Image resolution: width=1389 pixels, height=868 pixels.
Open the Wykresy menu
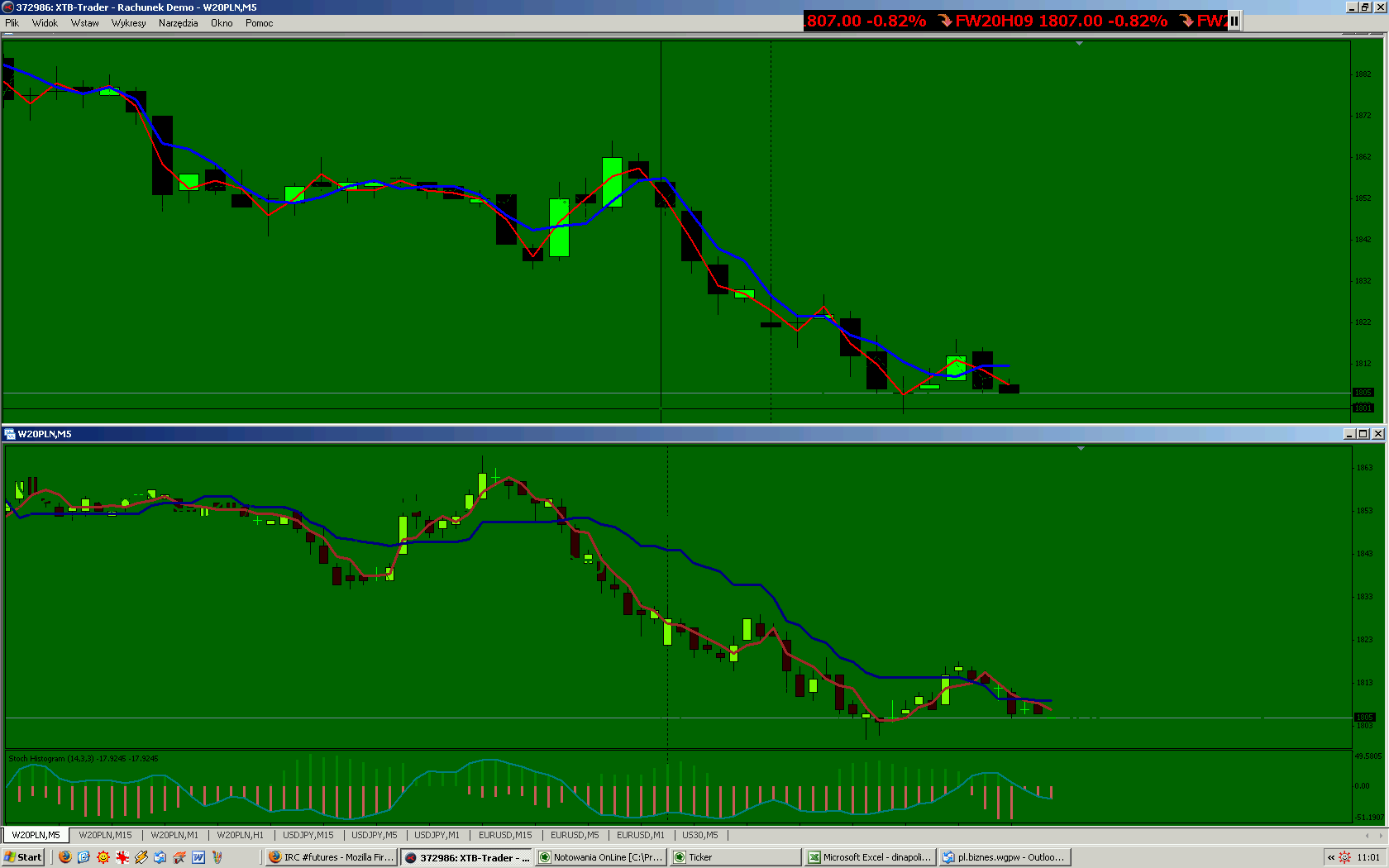(x=128, y=23)
